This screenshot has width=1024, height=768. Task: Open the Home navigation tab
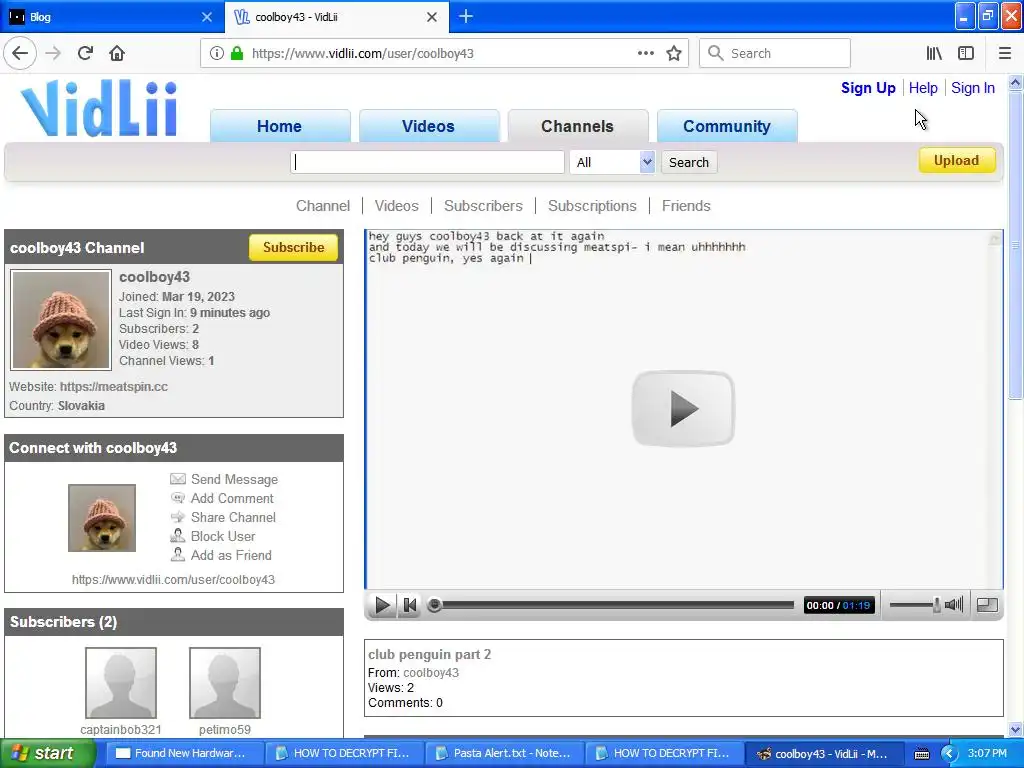[280, 126]
